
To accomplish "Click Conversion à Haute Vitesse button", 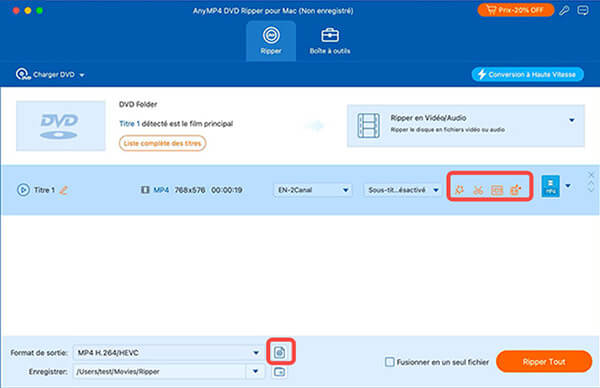I will coord(527,74).
